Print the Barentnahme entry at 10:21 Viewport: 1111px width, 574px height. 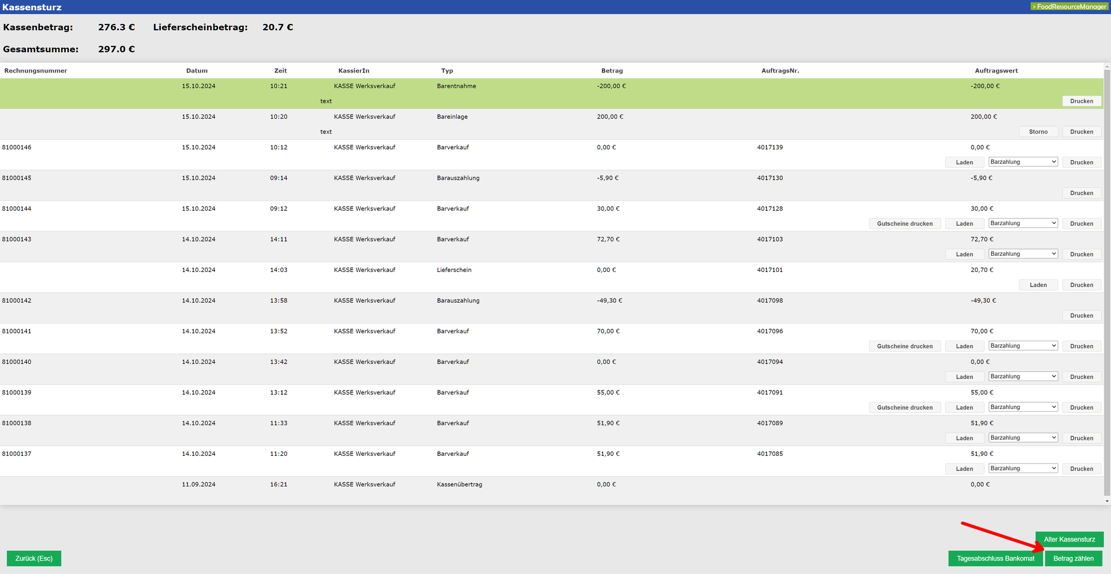point(1081,101)
